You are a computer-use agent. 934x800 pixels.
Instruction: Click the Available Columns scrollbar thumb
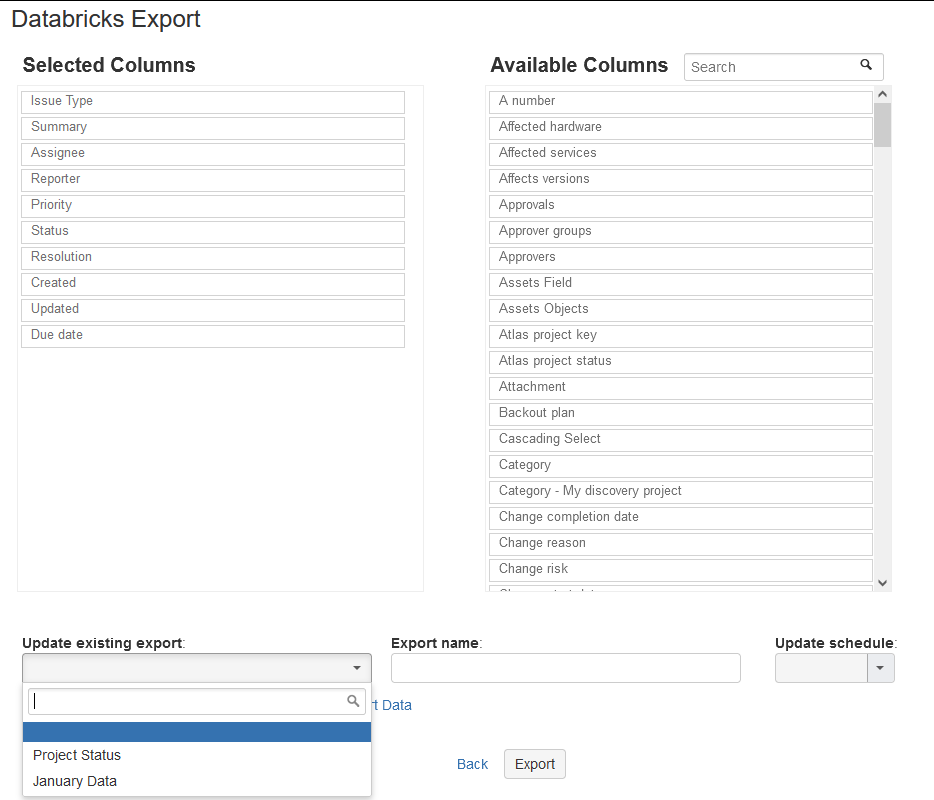pos(883,124)
